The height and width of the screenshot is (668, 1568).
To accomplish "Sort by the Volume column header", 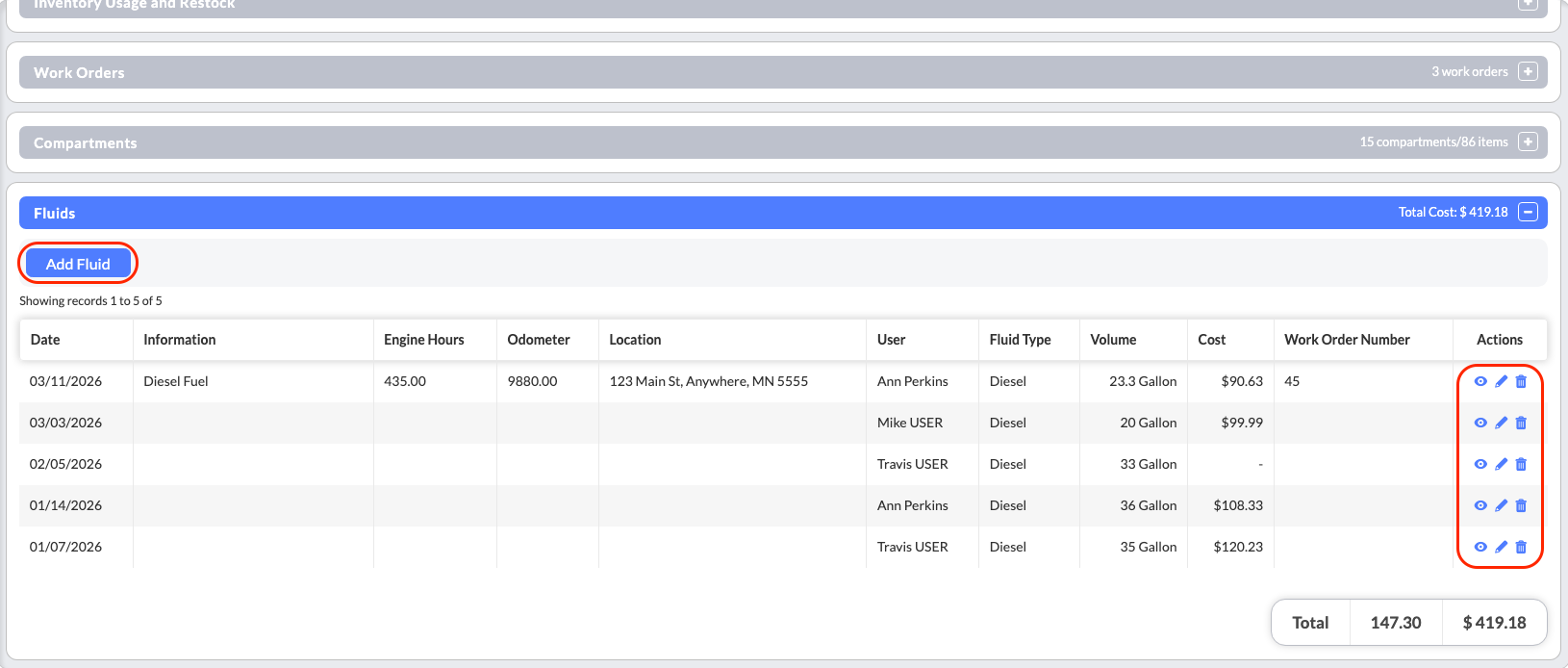I will [1113, 340].
